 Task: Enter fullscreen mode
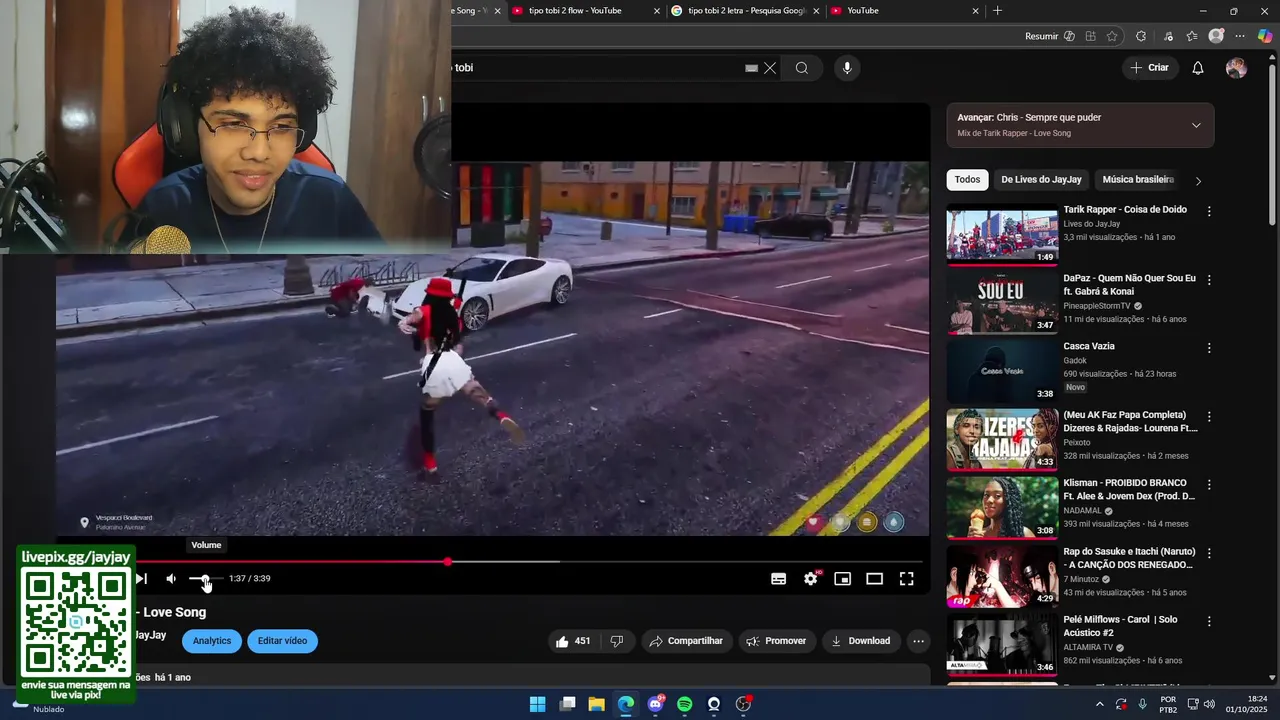[906, 578]
